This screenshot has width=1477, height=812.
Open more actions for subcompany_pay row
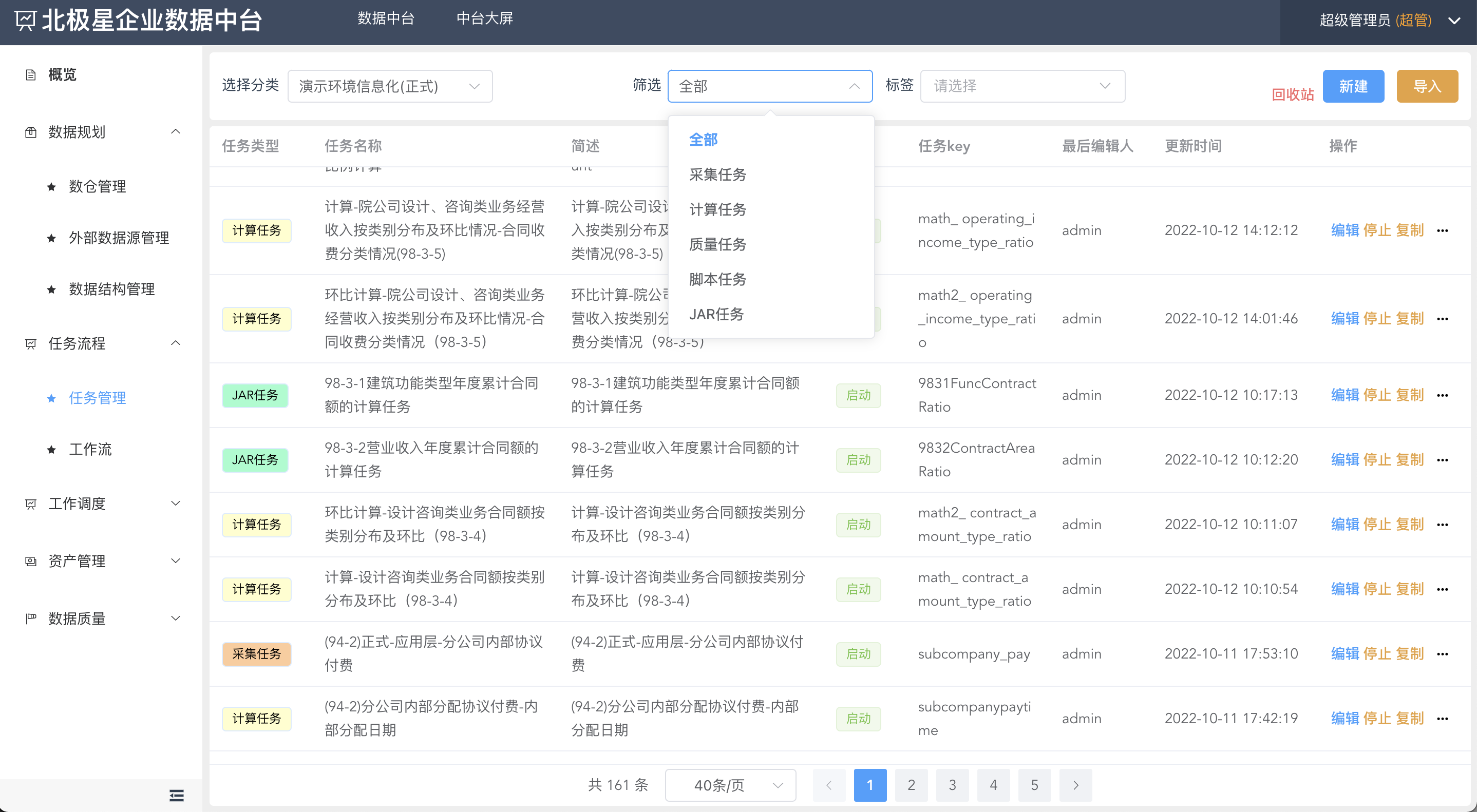pyautogui.click(x=1443, y=654)
